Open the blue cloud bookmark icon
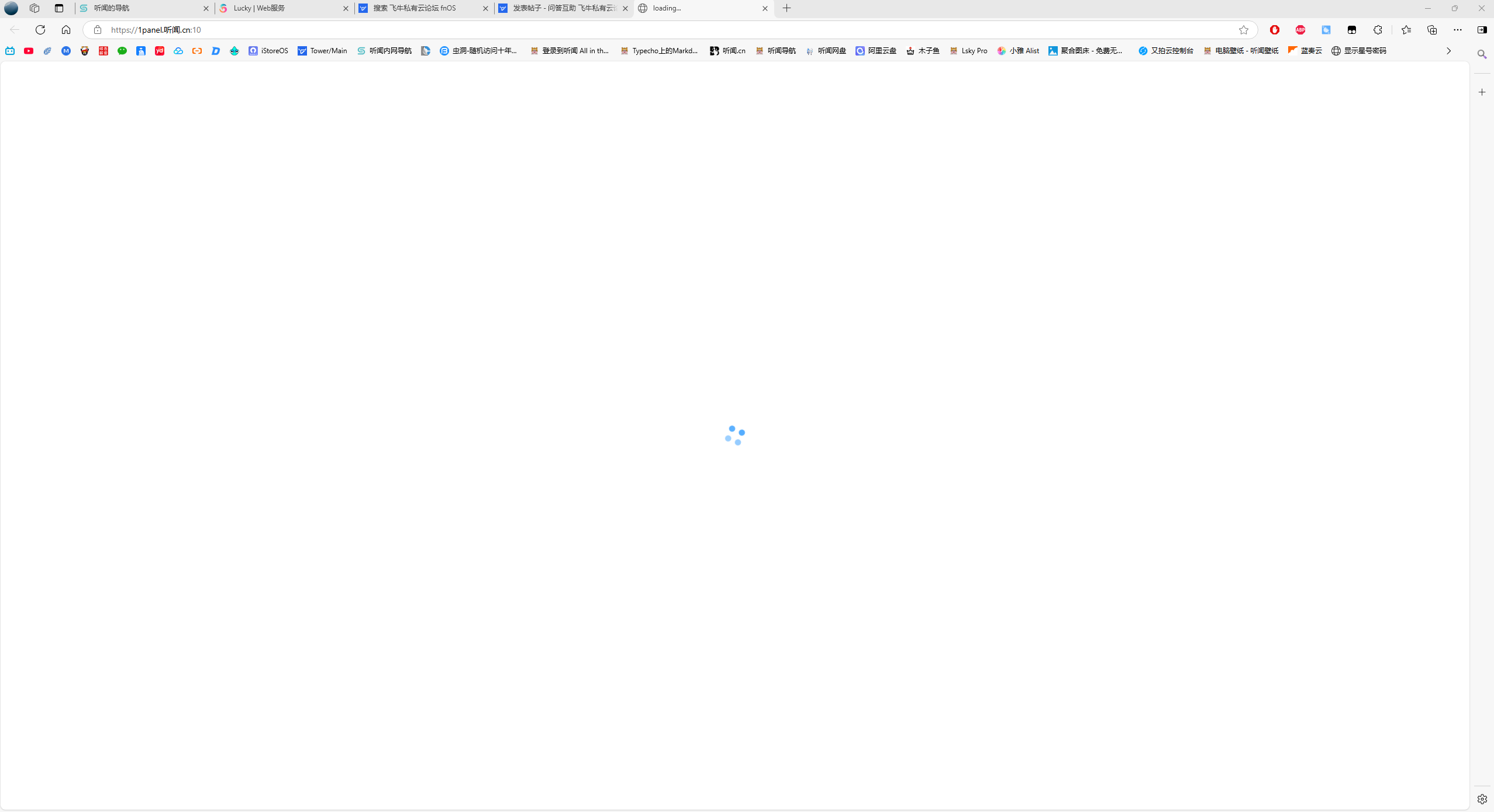This screenshot has width=1494, height=812. (178, 51)
